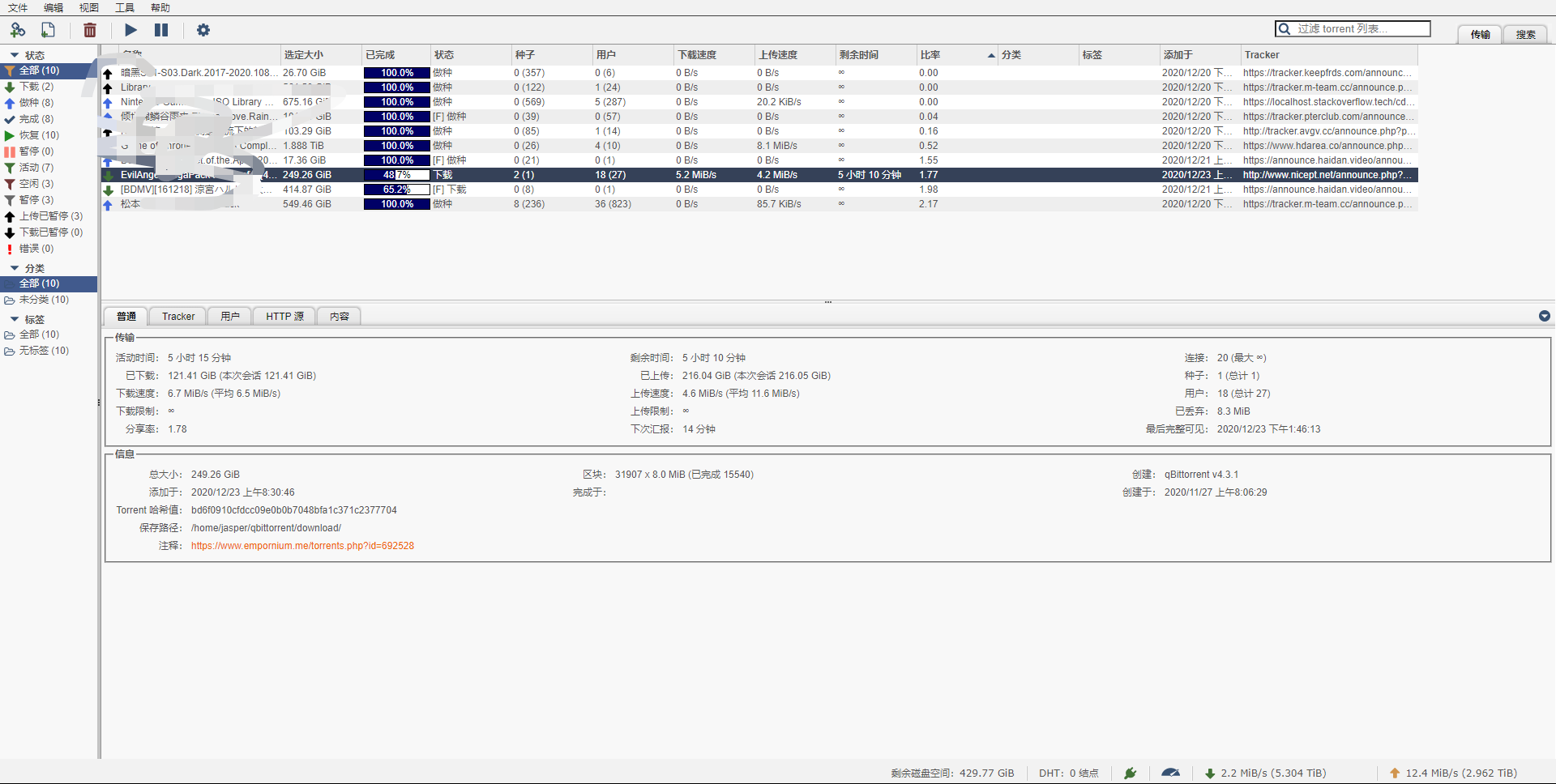Screen dimensions: 1556x784
Task: Toggle alternative speed limits speedometer icon
Action: (x=1170, y=773)
